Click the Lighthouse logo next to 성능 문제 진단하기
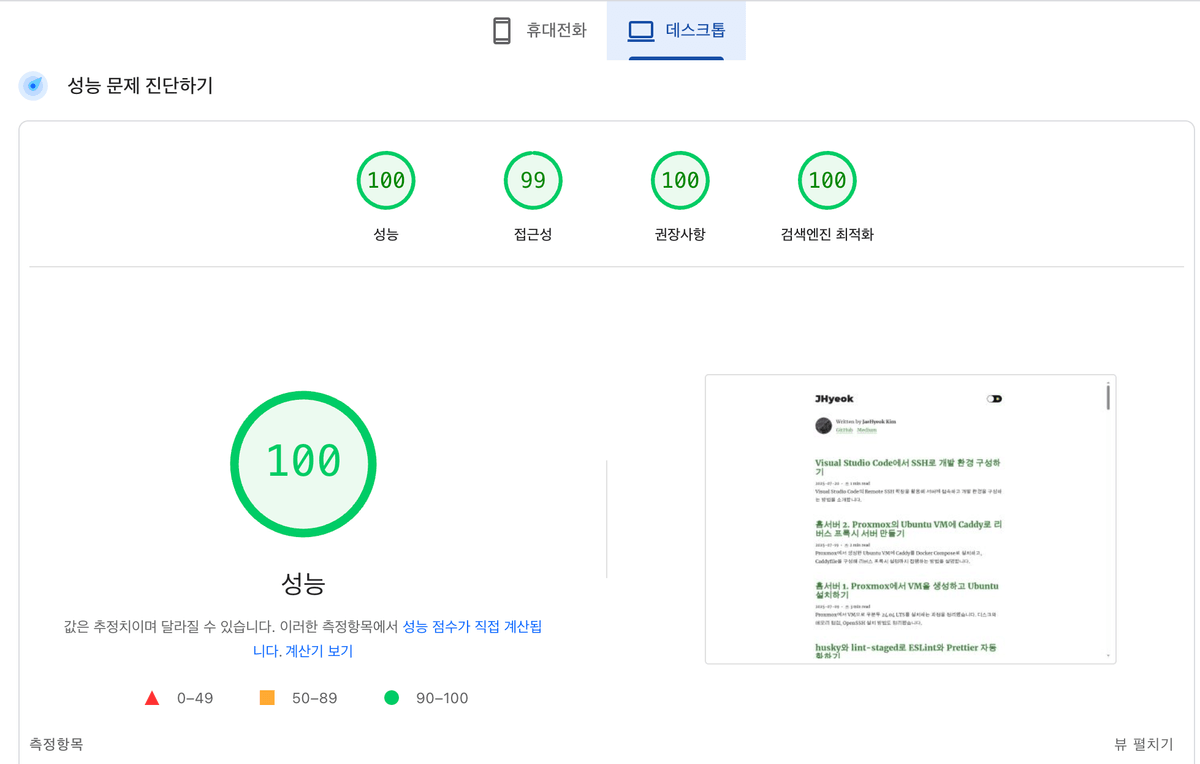 (x=33, y=86)
